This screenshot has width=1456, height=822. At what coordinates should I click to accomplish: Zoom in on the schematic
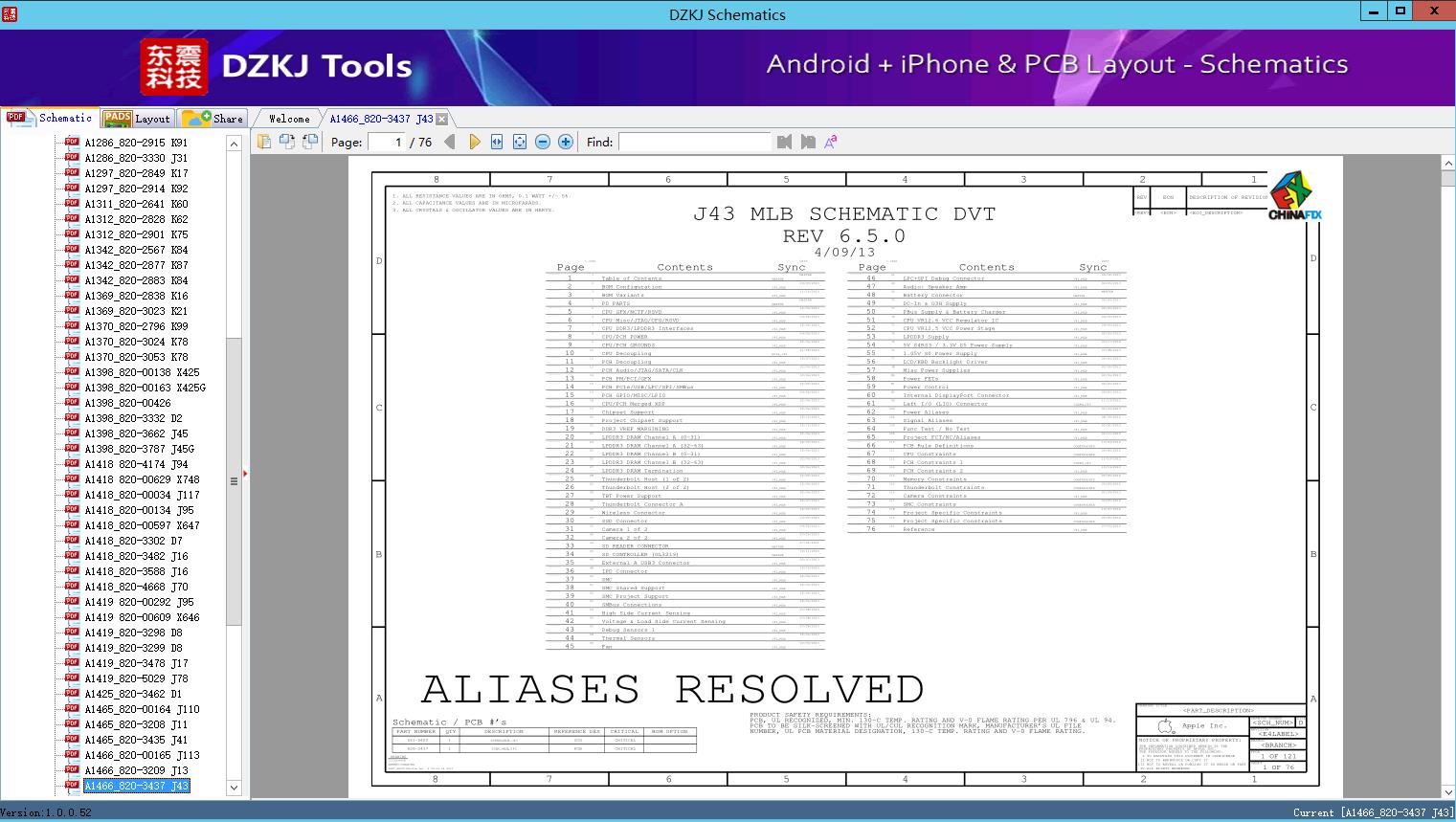[566, 142]
